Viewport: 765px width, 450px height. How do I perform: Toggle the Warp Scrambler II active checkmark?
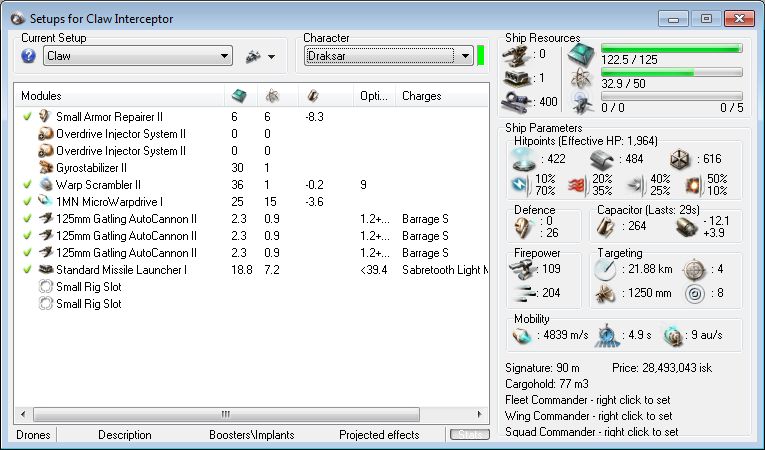click(27, 184)
